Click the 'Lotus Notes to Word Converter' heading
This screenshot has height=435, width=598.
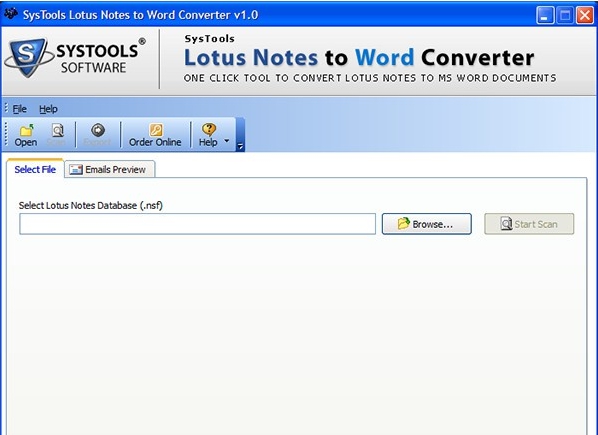(x=359, y=58)
